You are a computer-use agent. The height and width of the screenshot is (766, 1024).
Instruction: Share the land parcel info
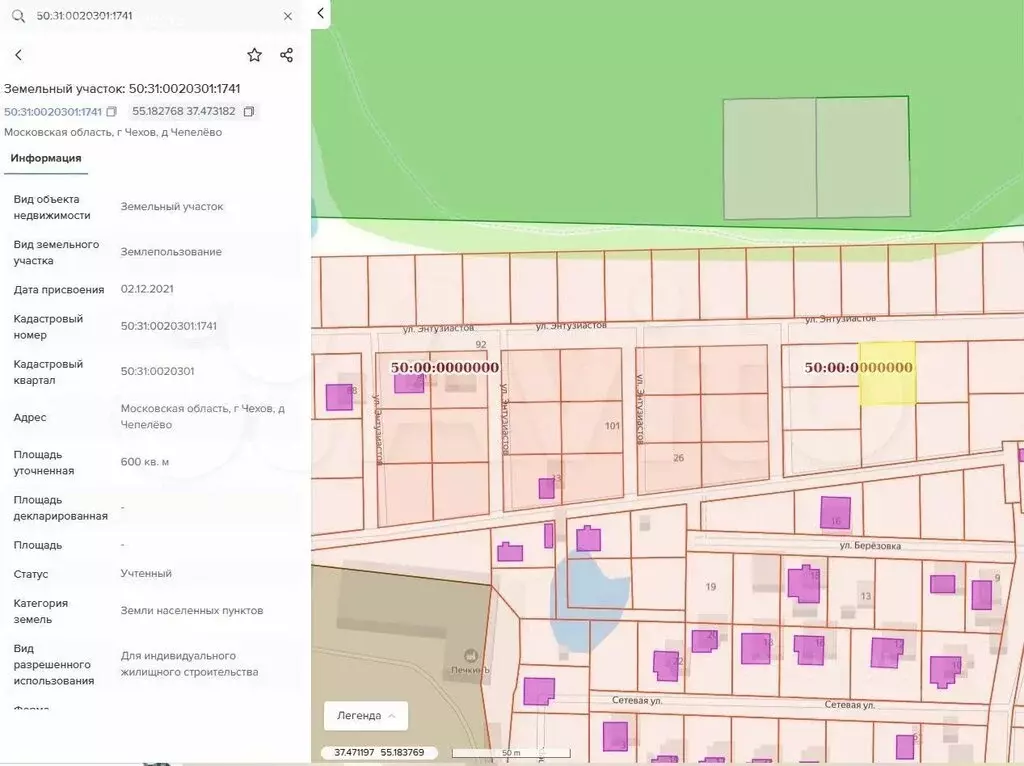point(286,55)
